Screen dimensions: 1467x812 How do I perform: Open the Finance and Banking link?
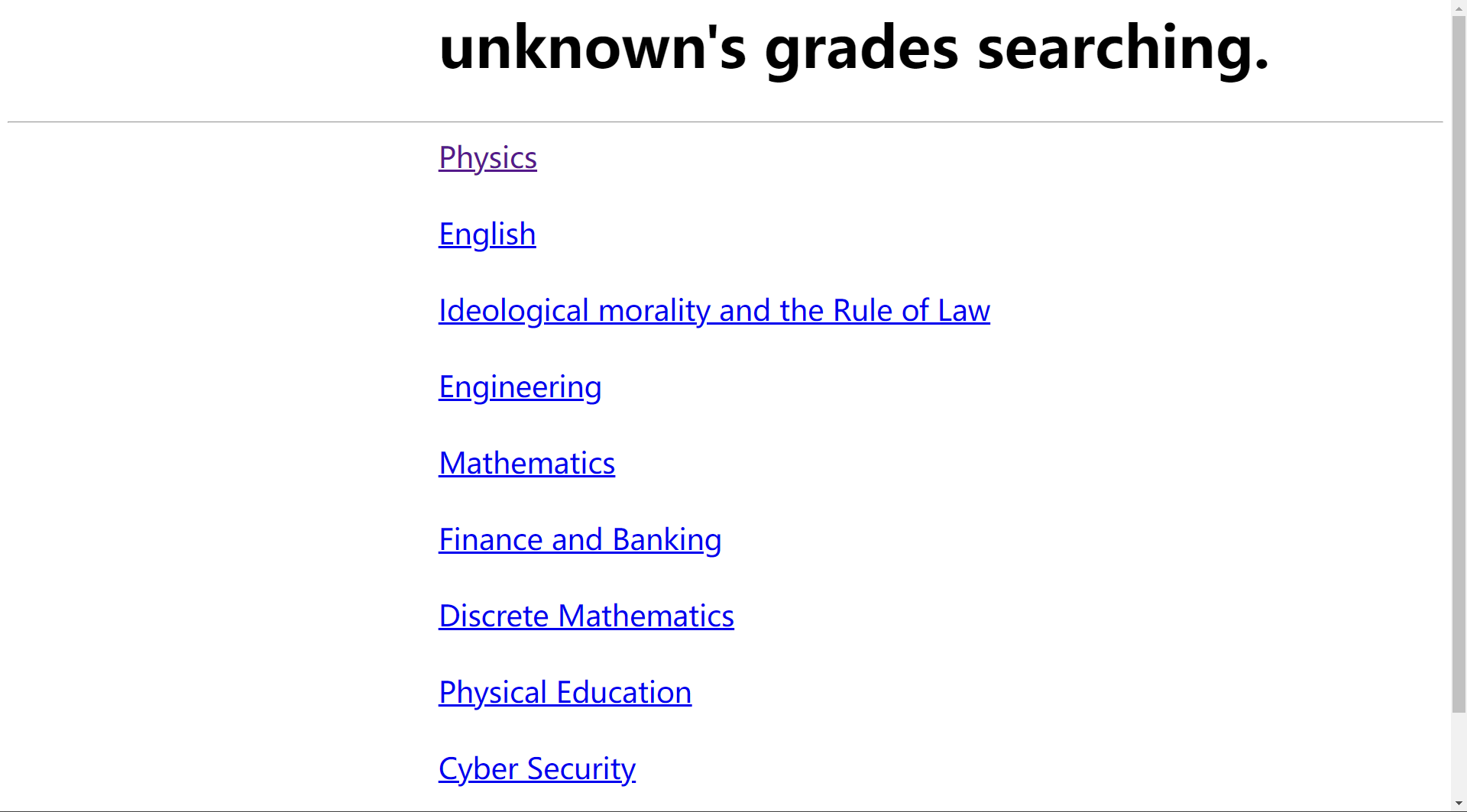point(579,540)
